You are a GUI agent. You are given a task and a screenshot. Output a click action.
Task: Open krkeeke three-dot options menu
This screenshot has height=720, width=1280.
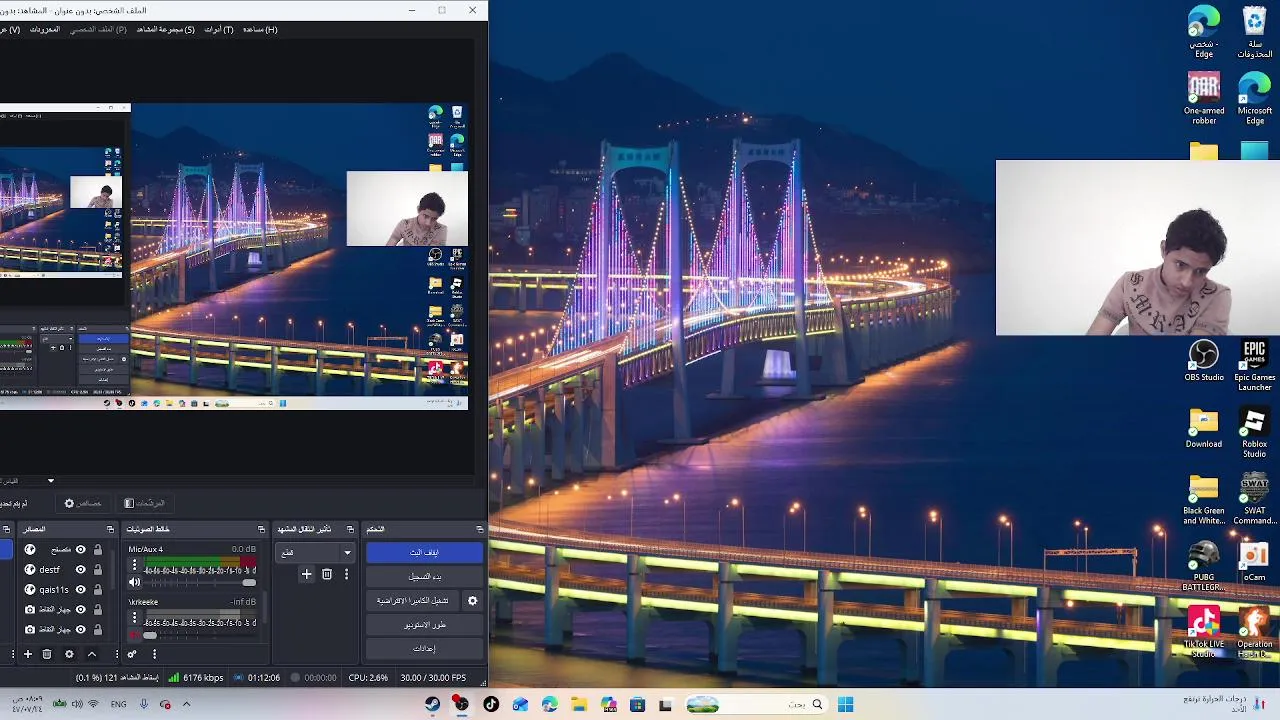click(x=134, y=619)
